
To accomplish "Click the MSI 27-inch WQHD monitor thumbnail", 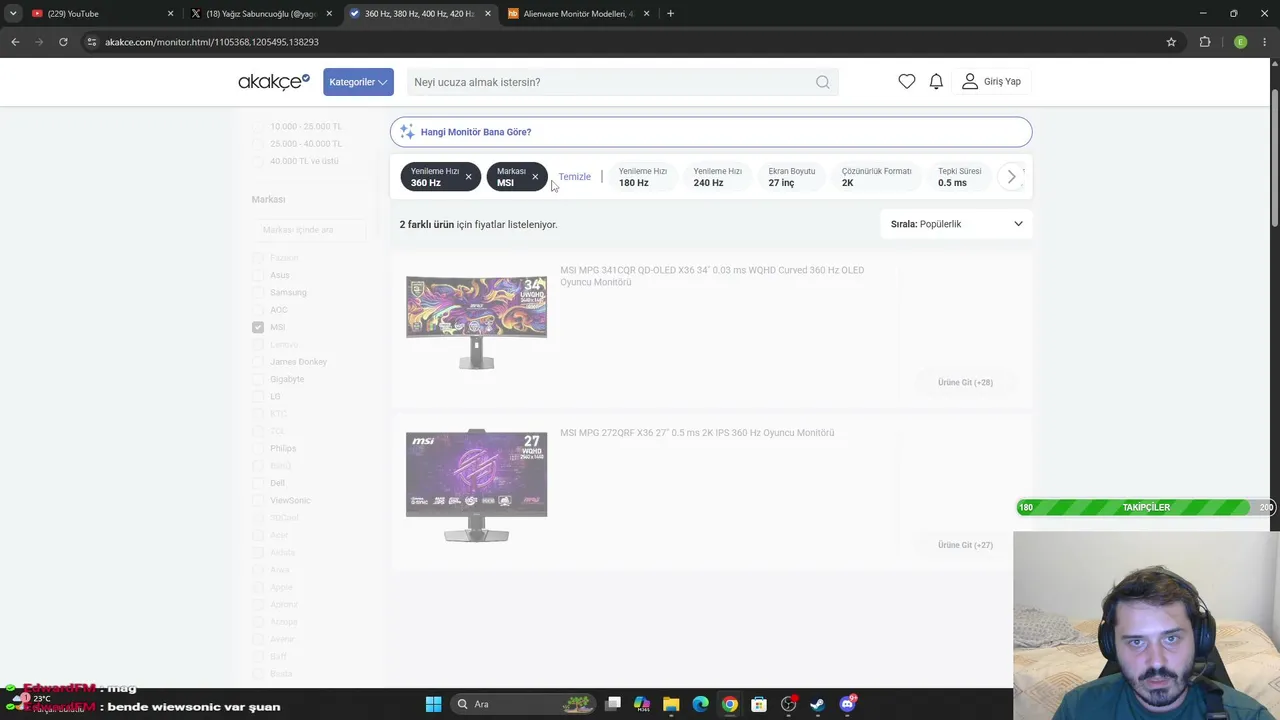I will (x=476, y=486).
